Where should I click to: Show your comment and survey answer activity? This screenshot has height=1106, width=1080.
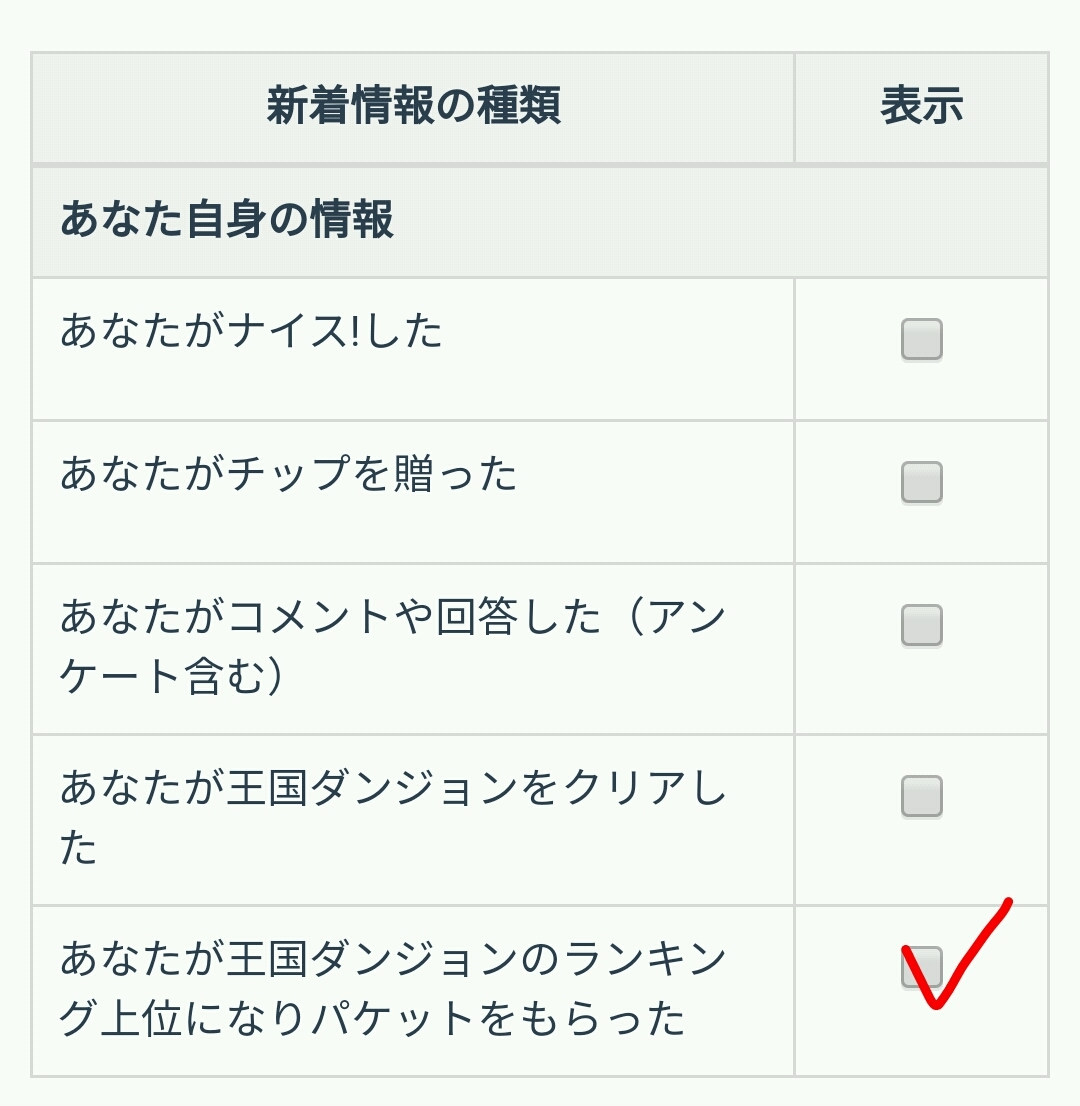coord(921,626)
